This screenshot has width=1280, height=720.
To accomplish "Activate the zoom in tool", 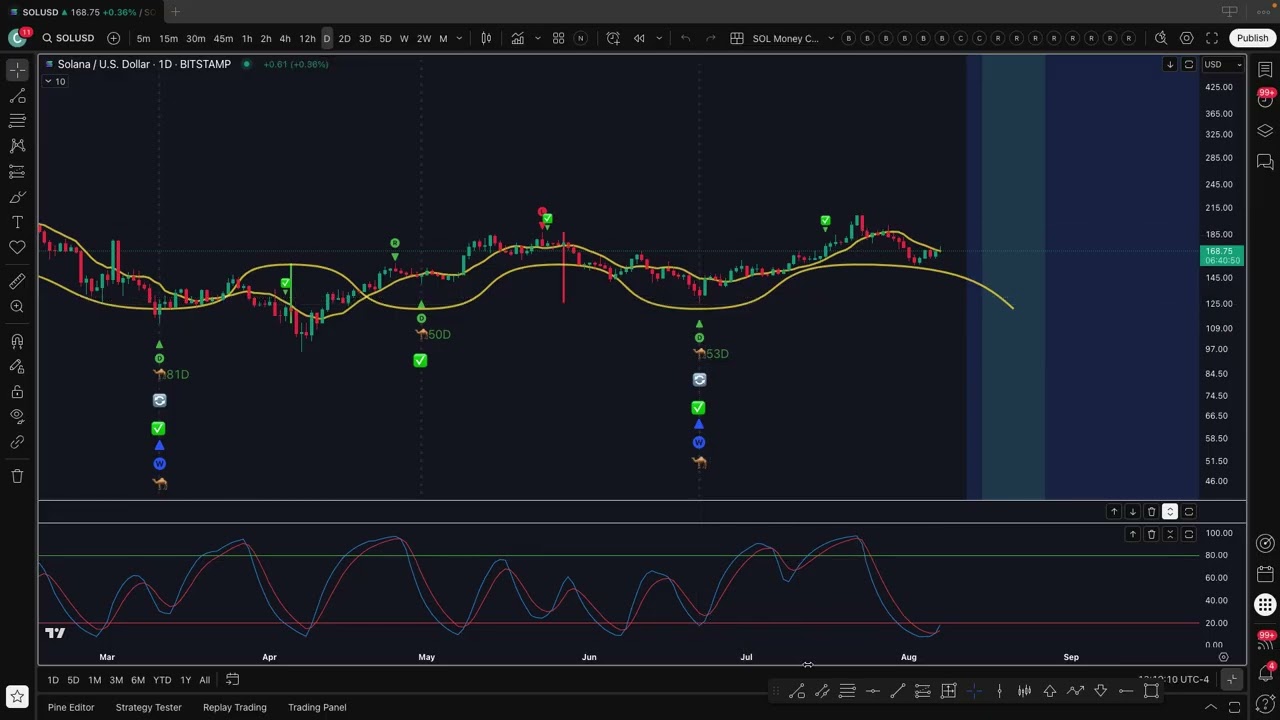I will pos(17,307).
